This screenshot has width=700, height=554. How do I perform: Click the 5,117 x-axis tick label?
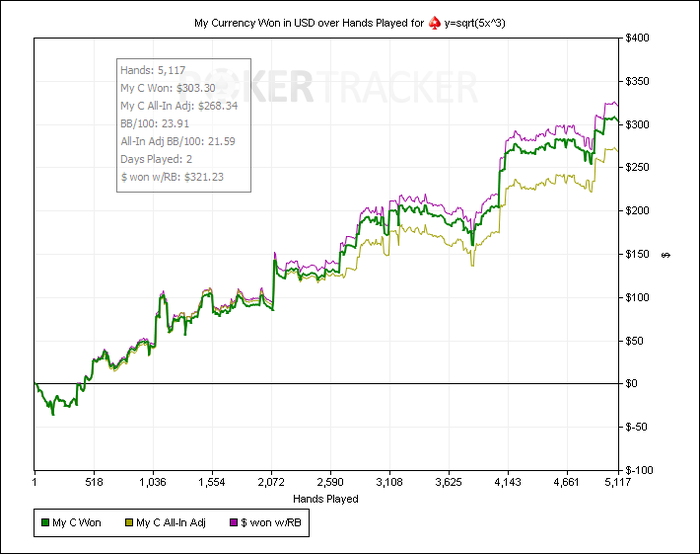coord(618,482)
